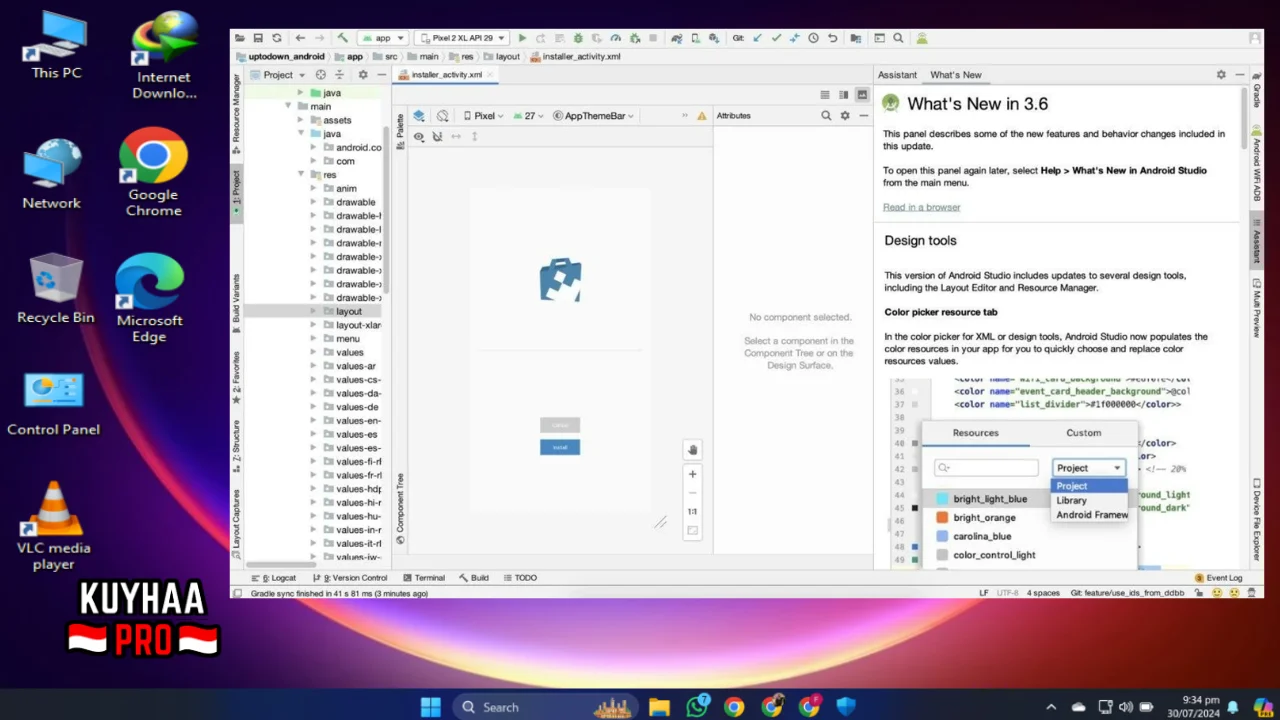Image resolution: width=1280 pixels, height=720 pixels.
Task: Open the Pixel 2 XL API 29 device dropdown
Action: (462, 38)
